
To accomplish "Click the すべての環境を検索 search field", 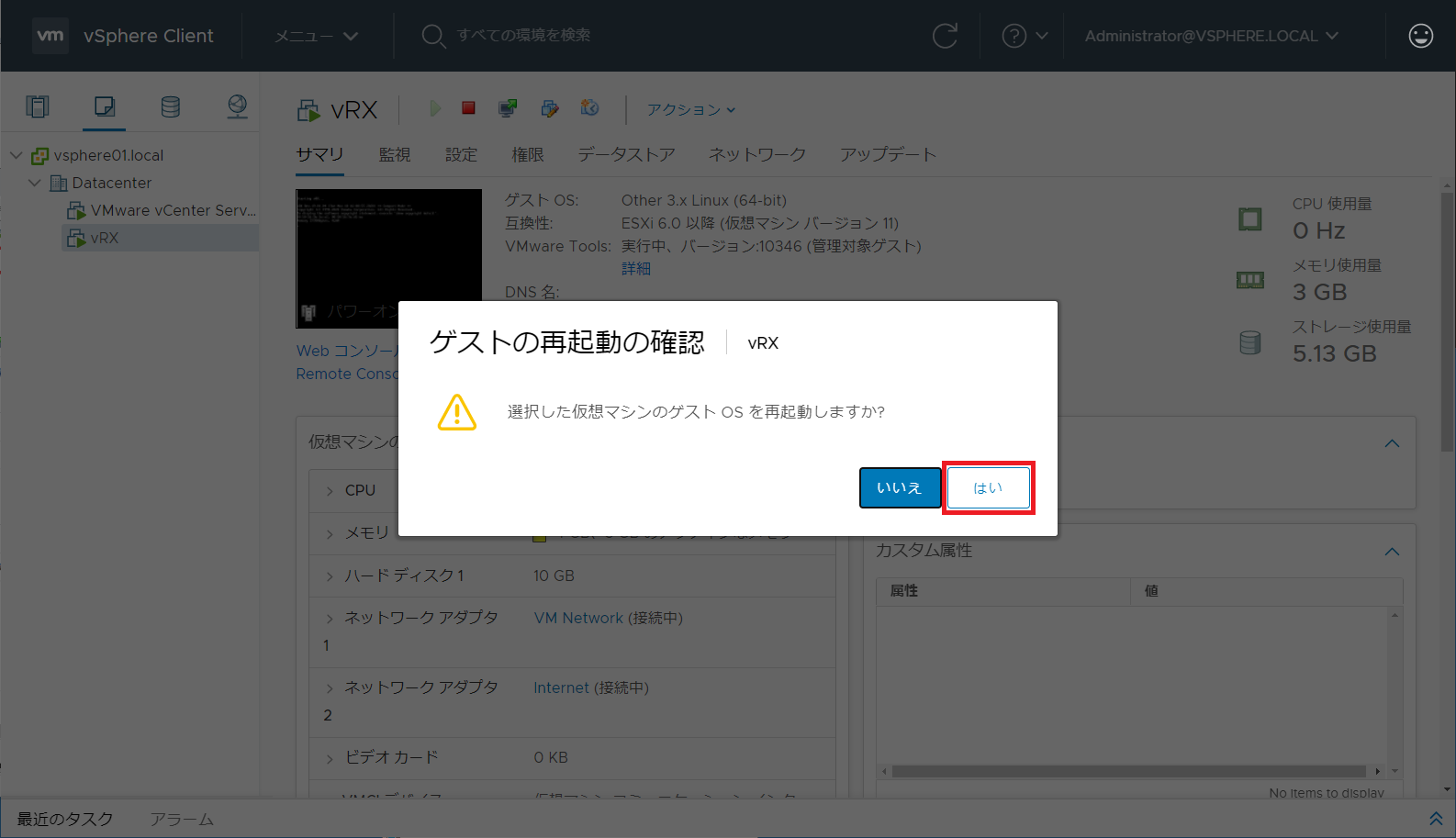I will point(524,35).
